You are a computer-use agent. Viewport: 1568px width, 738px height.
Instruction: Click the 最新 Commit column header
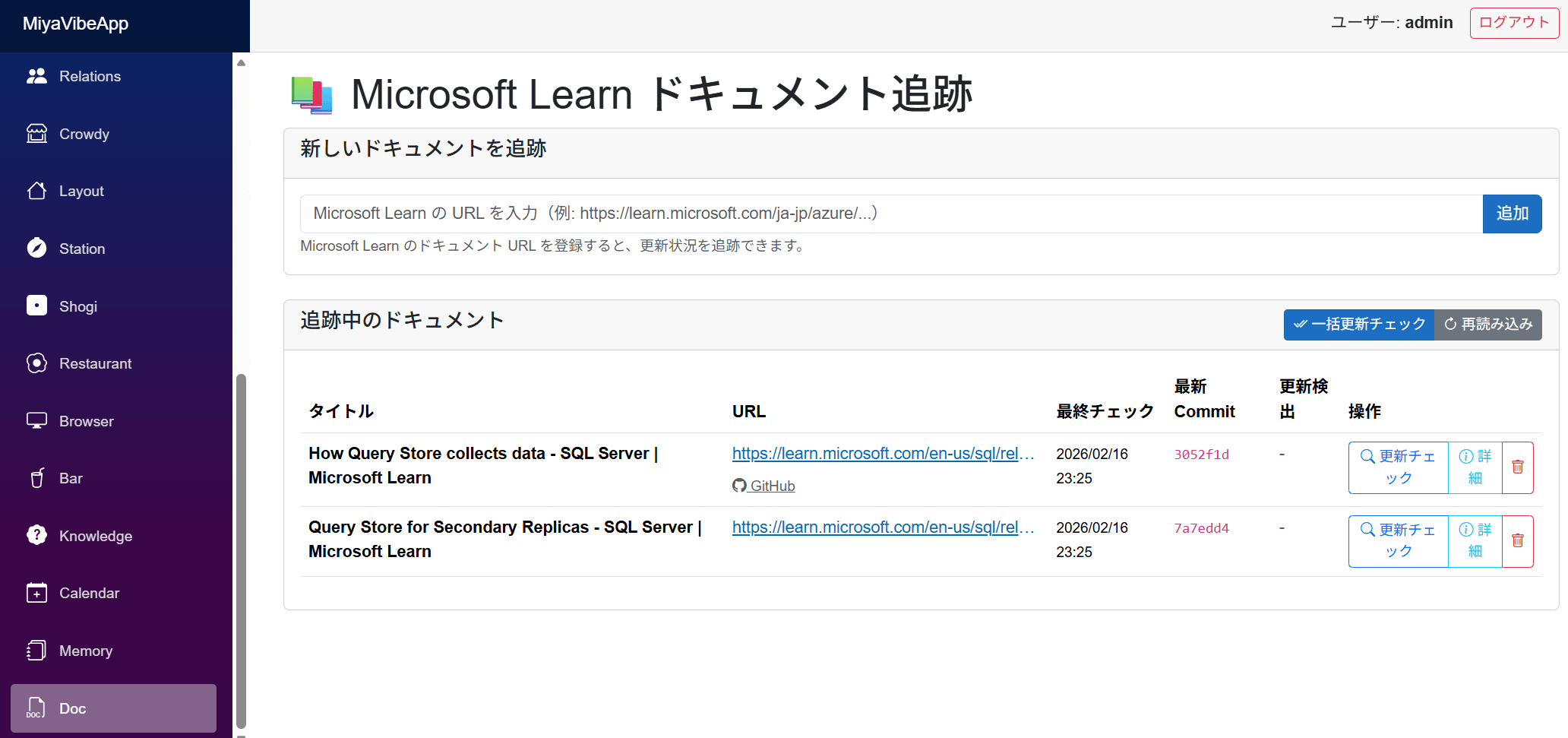[x=1204, y=399]
